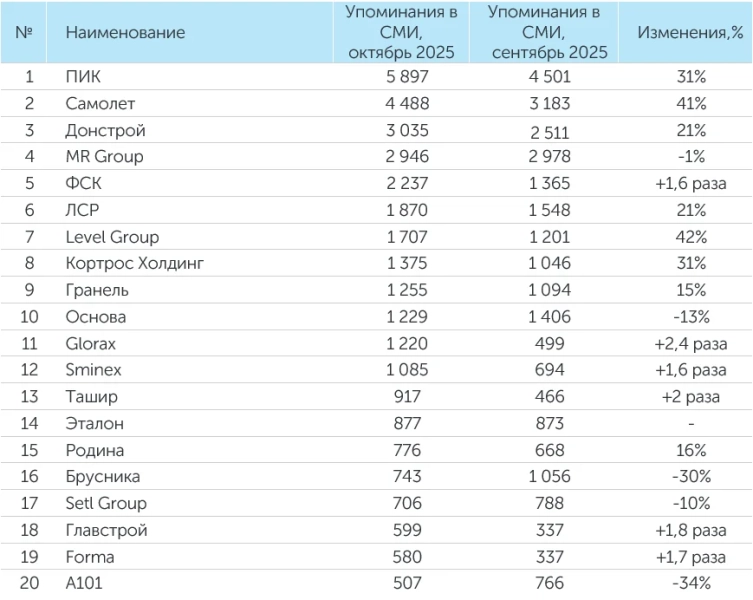Select the Setl Group row name
The height and width of the screenshot is (600, 753).
pyautogui.click(x=105, y=503)
